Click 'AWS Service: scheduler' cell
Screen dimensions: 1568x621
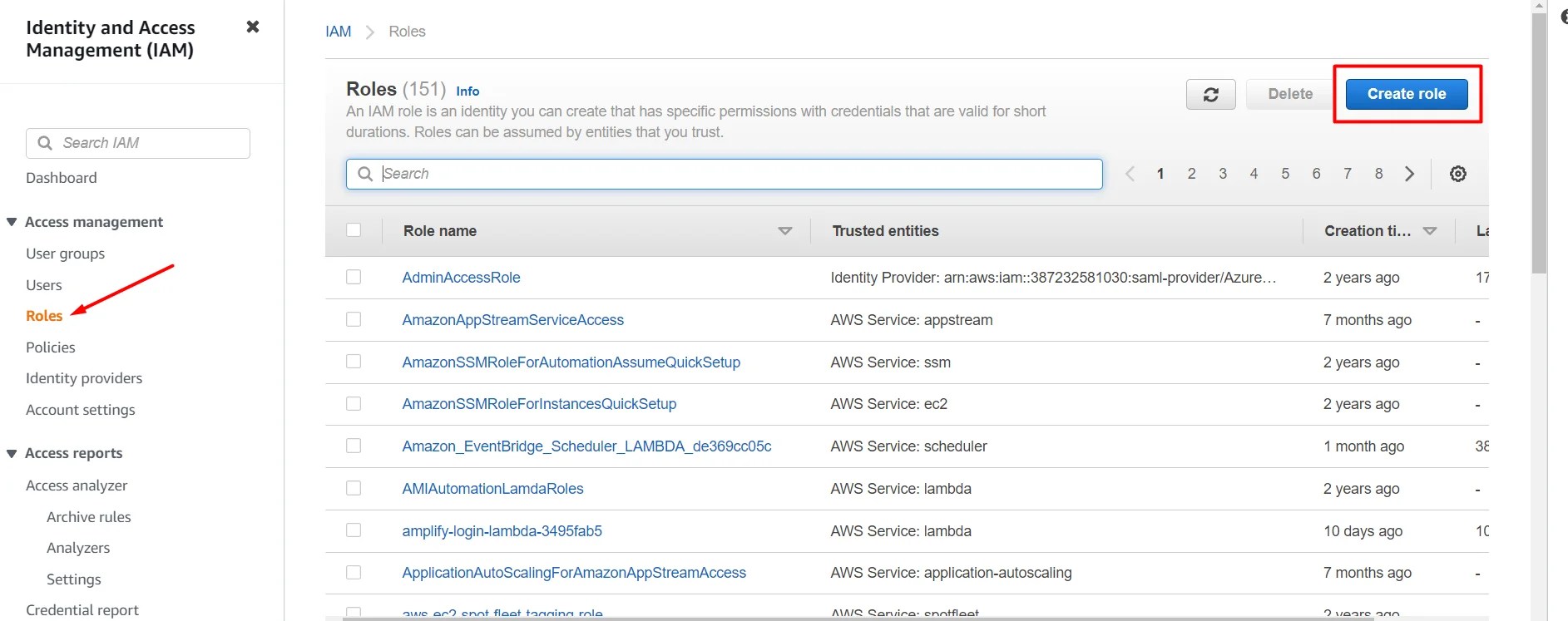click(x=908, y=446)
